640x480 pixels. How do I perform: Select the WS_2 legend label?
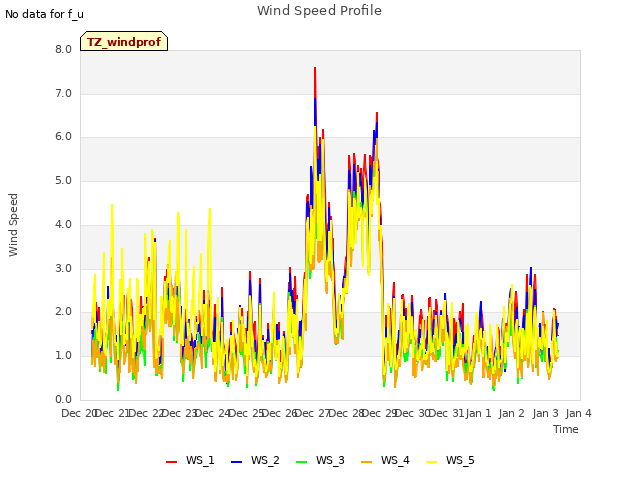[x=265, y=460]
